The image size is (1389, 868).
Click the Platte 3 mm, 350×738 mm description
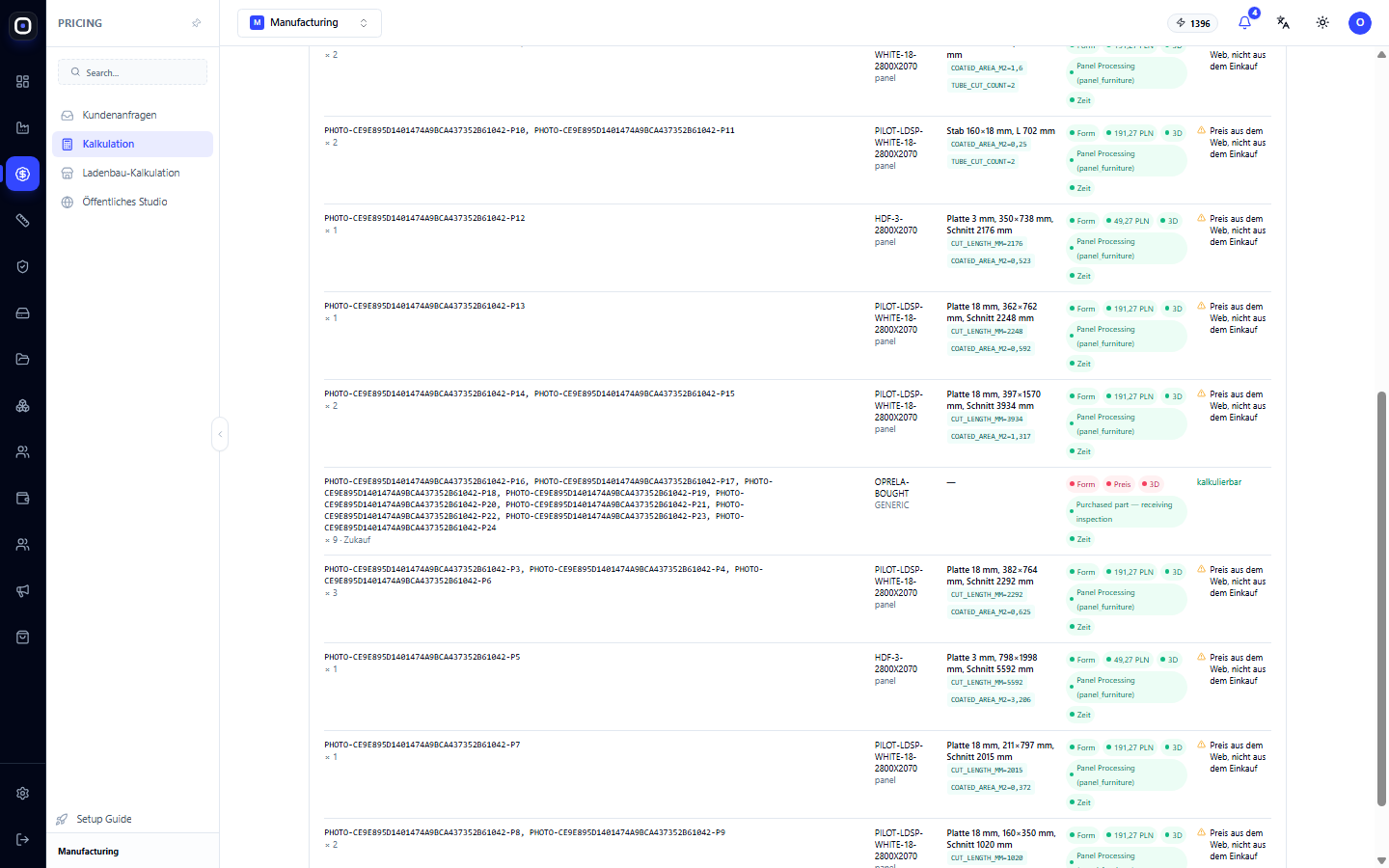pyautogui.click(x=1000, y=225)
